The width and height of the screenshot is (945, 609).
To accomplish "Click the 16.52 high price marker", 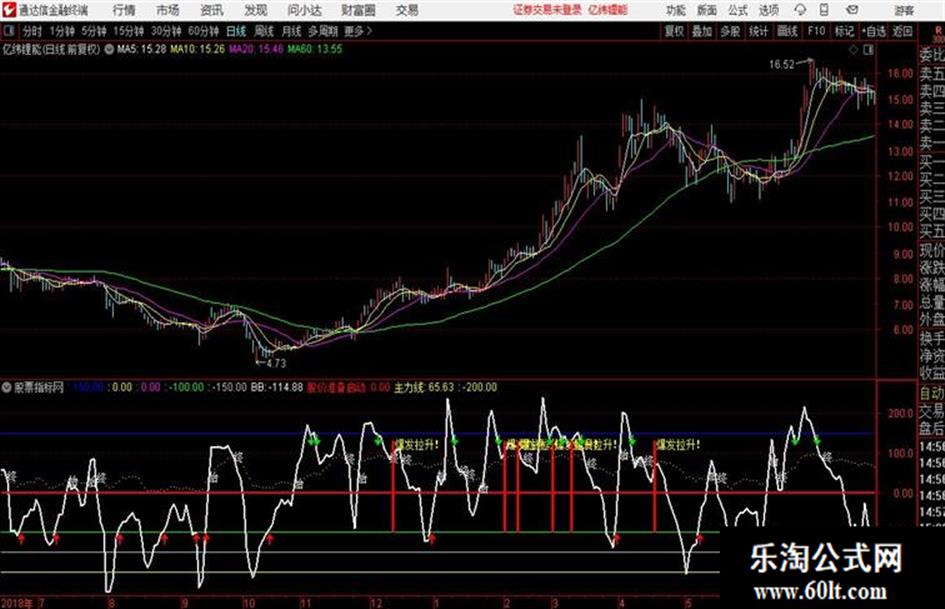I will tap(782, 65).
